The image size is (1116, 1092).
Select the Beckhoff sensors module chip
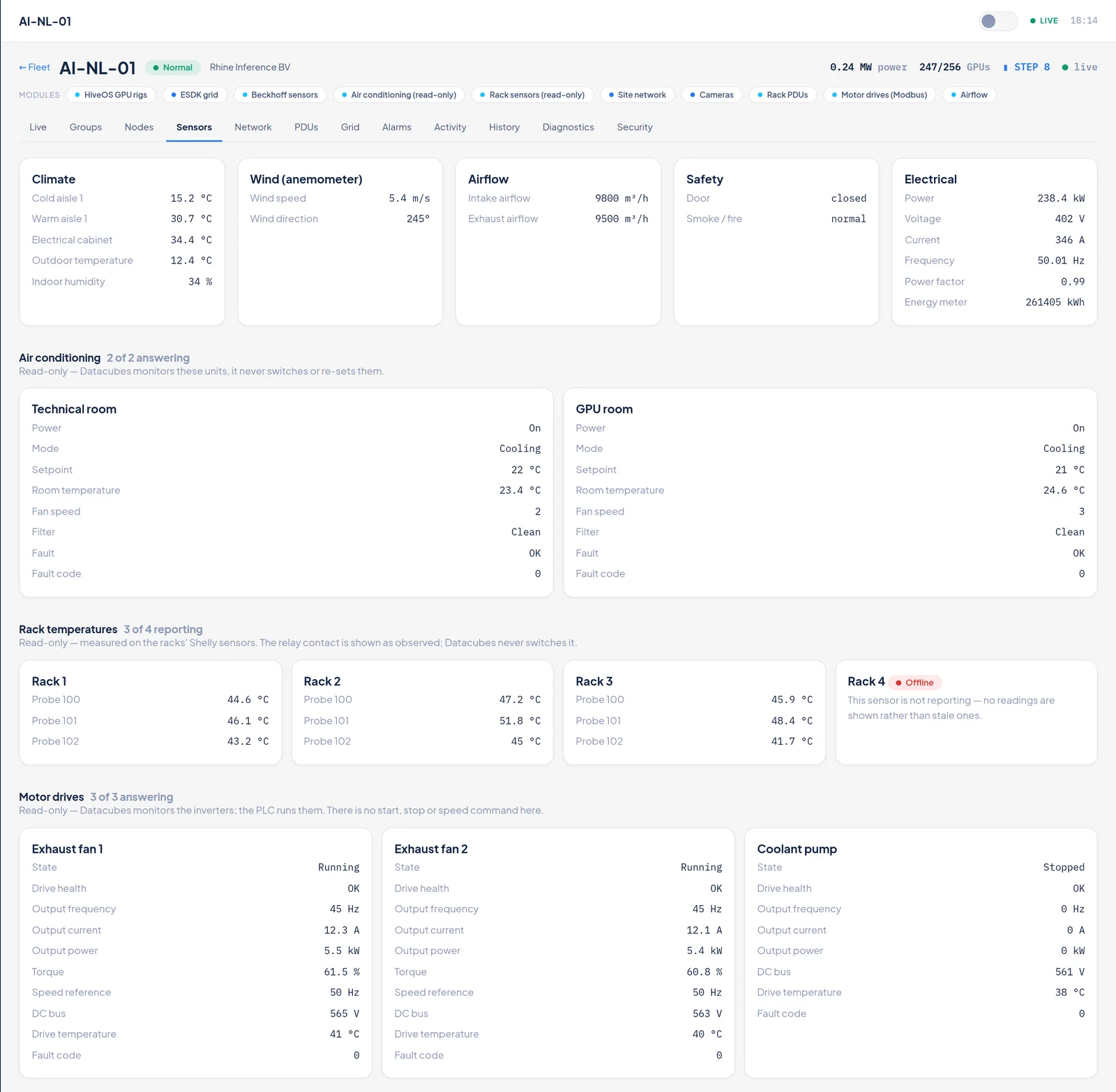[x=280, y=95]
